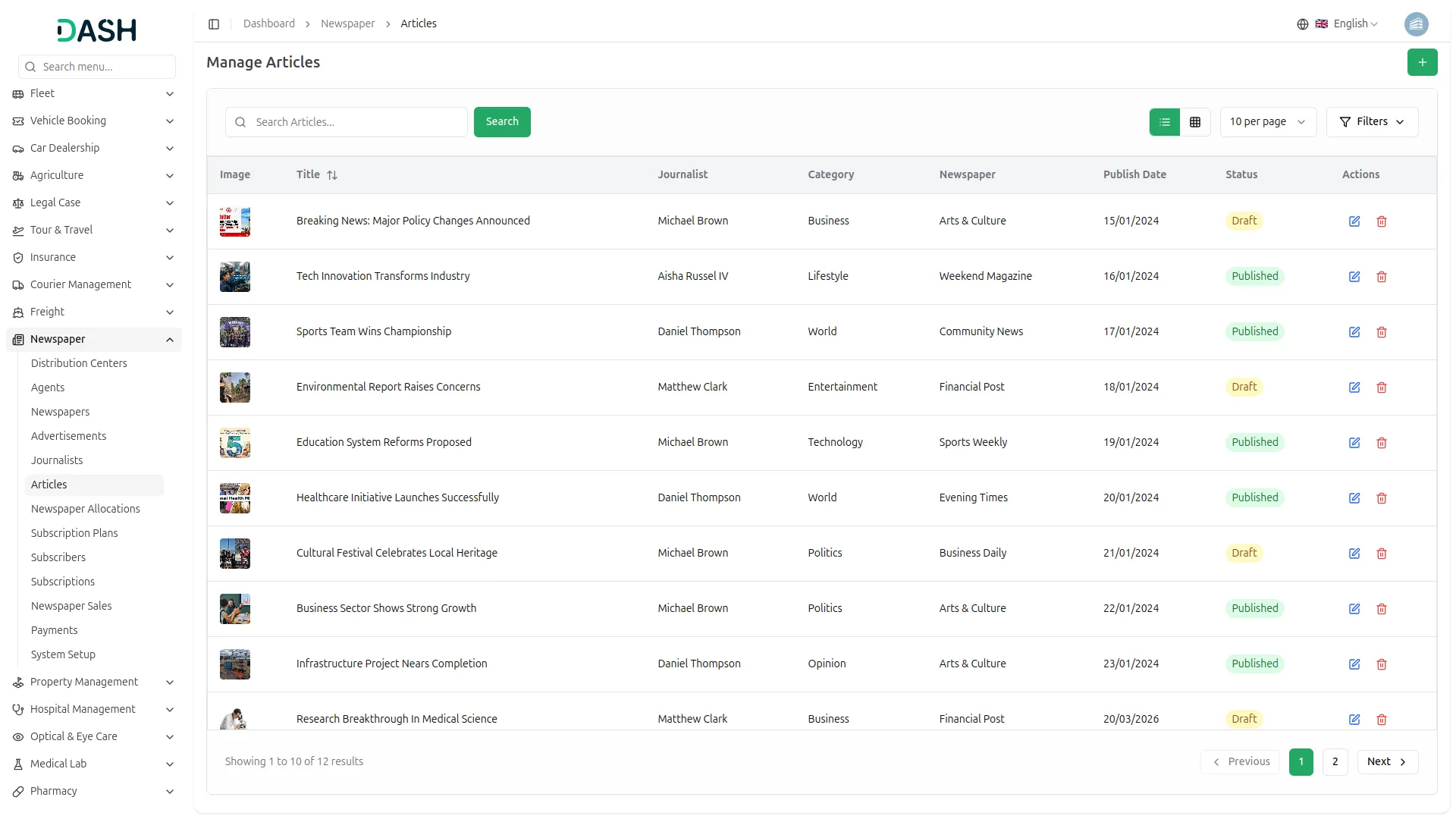Screen dimensions: 1456x819
Task: Go to the Next results page
Action: [x=1386, y=761]
